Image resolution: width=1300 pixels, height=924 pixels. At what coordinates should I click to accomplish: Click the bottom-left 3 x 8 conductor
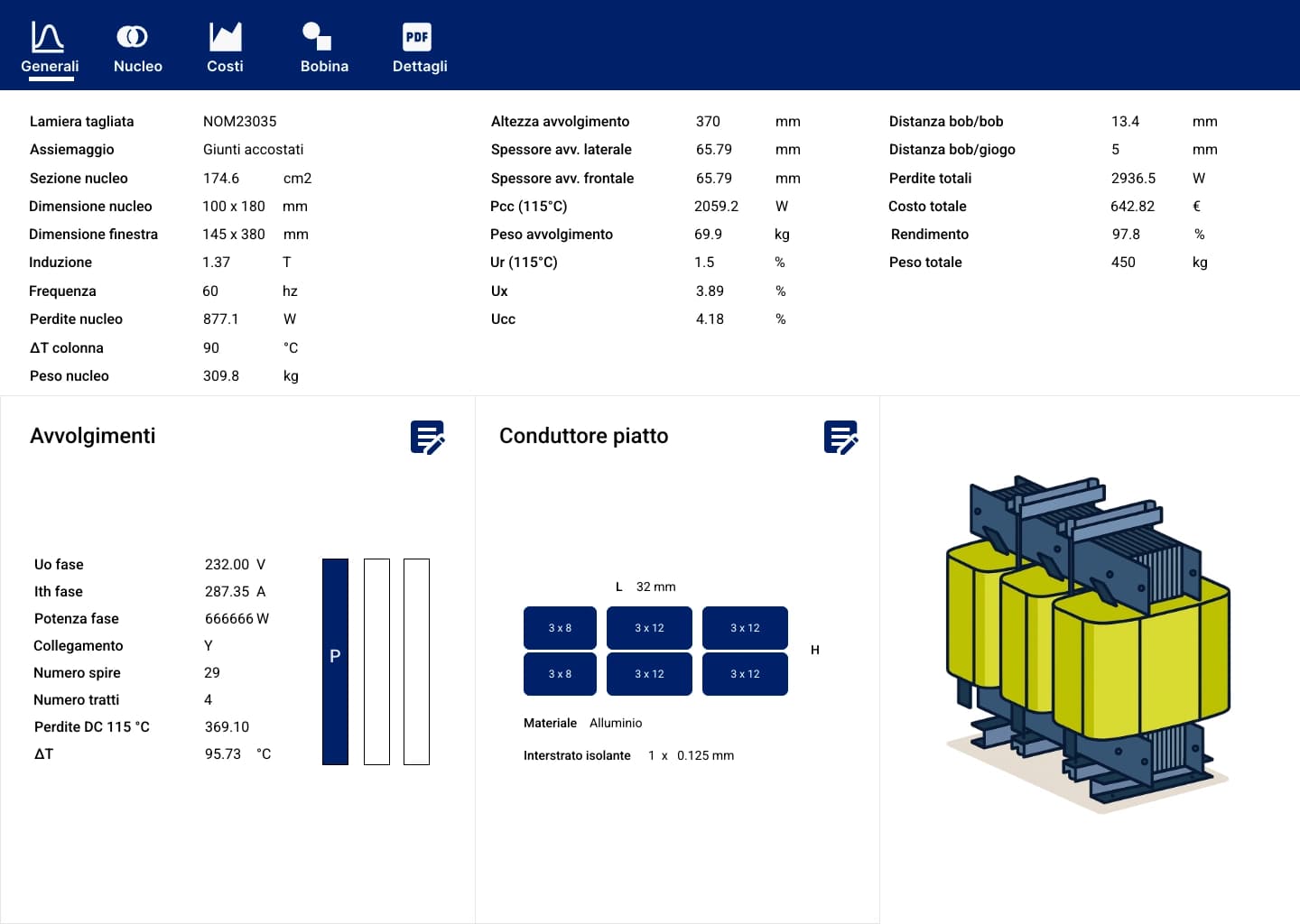pyautogui.click(x=560, y=674)
